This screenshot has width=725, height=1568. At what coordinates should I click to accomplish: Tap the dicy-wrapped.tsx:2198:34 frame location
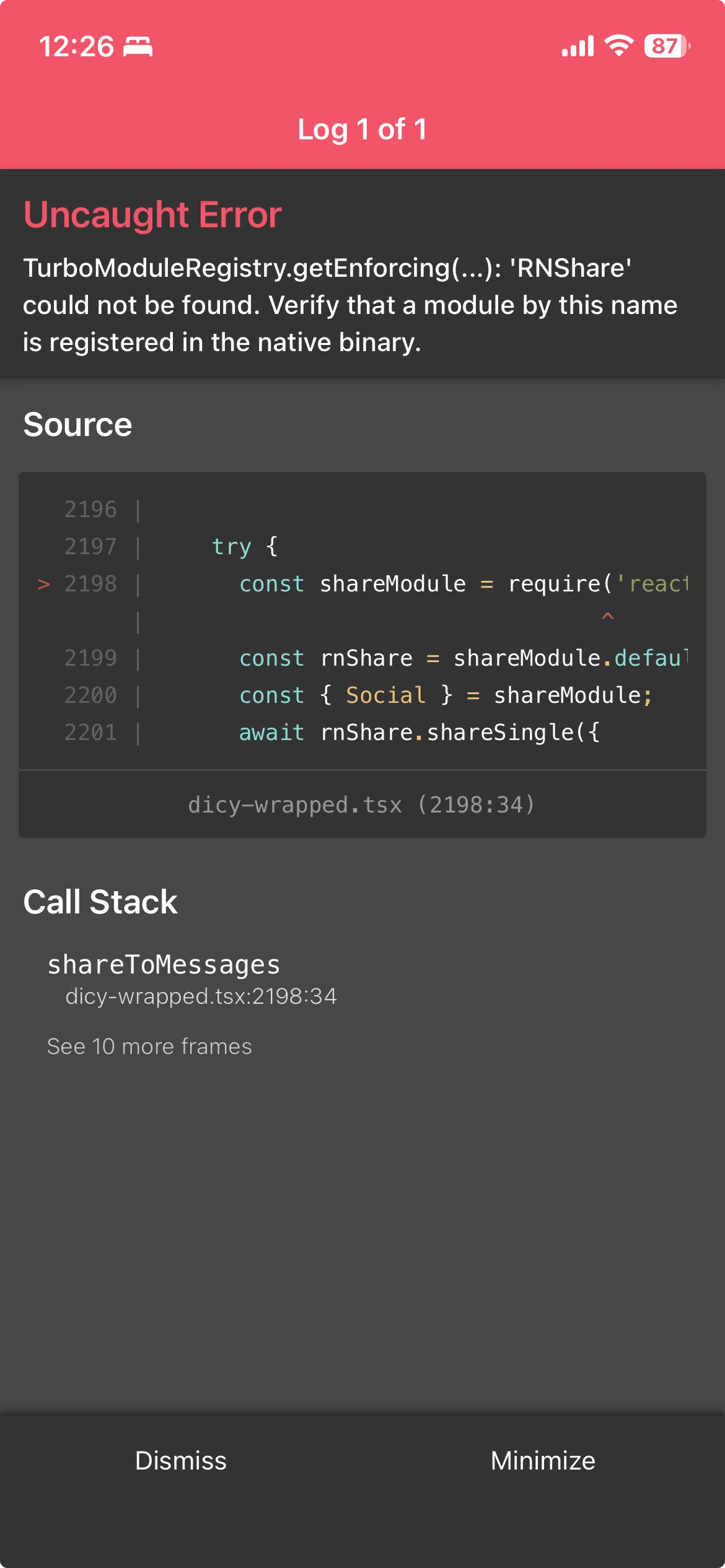click(x=201, y=996)
